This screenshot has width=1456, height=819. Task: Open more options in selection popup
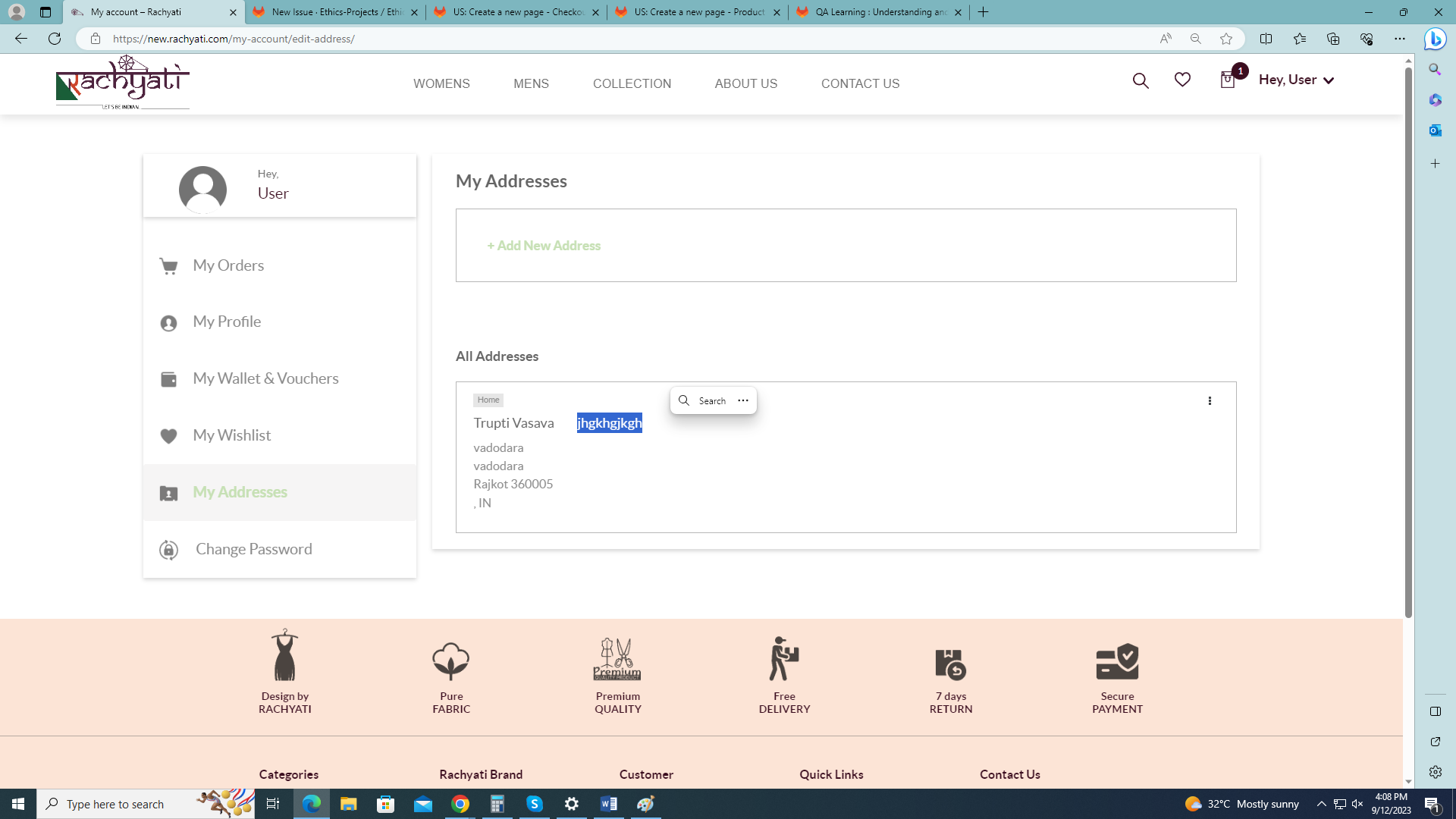(743, 400)
